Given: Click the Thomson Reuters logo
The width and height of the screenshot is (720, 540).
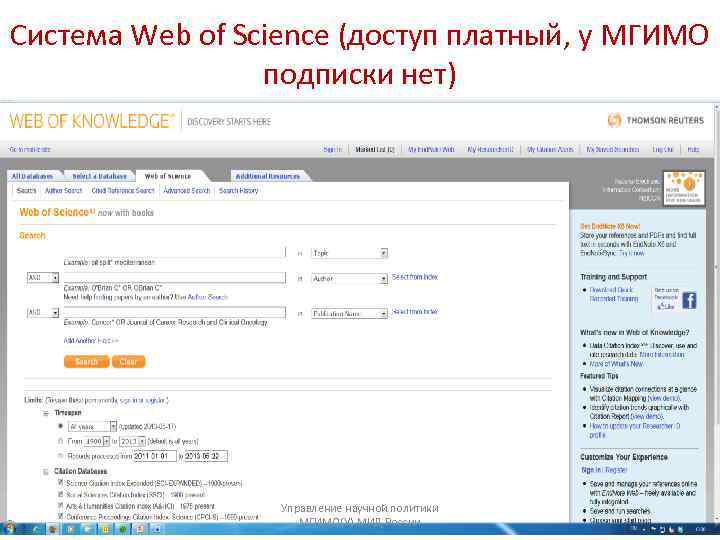Looking at the screenshot, I should point(655,120).
